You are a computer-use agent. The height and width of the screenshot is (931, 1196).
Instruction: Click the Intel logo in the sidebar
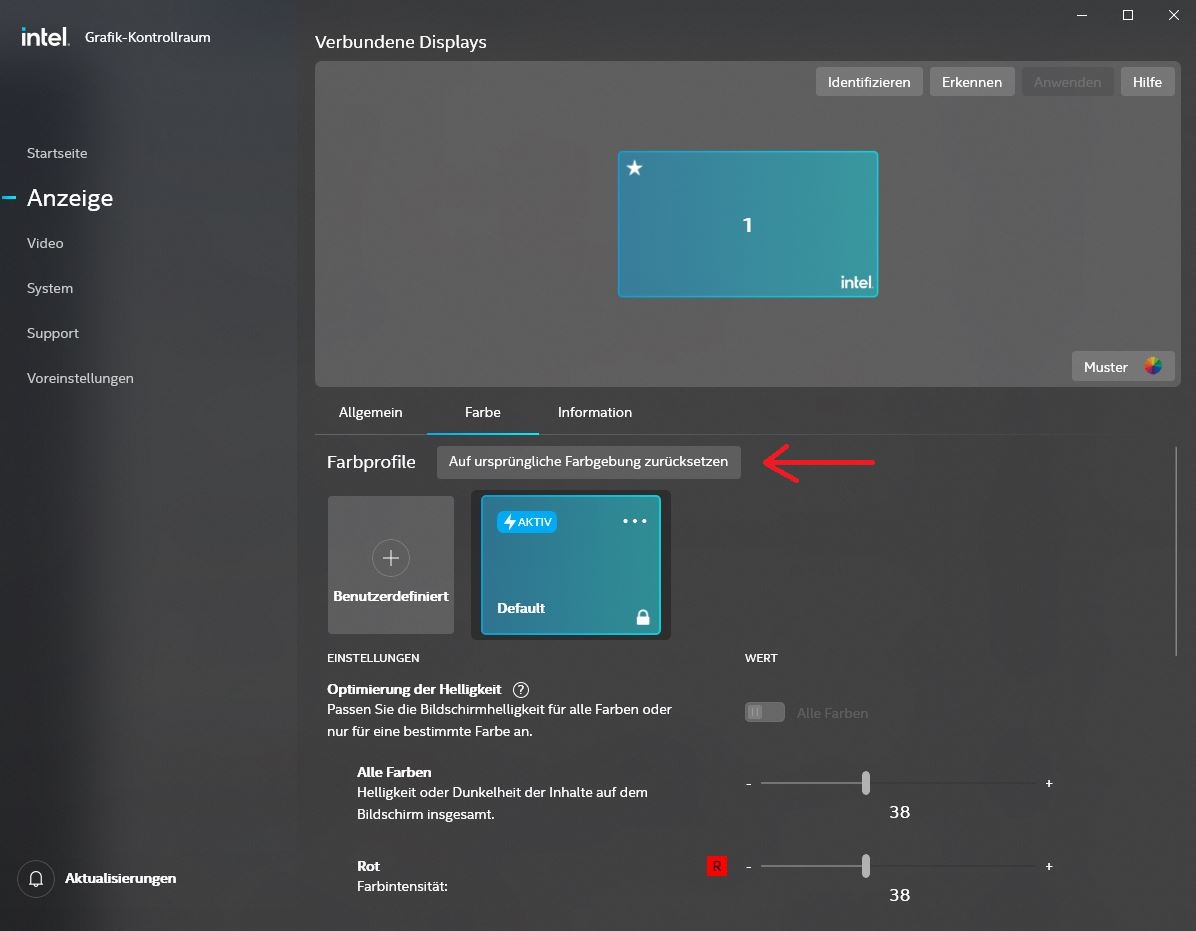pos(45,37)
